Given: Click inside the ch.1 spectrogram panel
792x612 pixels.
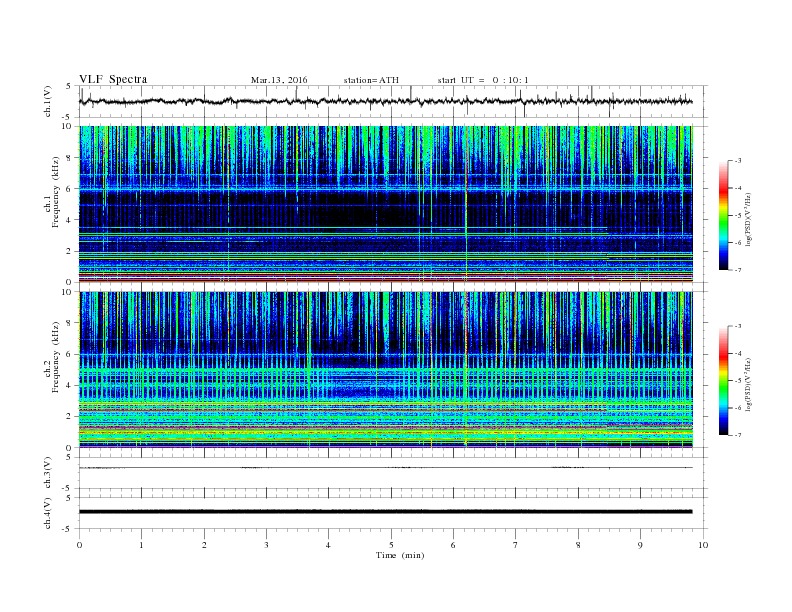Looking at the screenshot, I should [x=385, y=204].
